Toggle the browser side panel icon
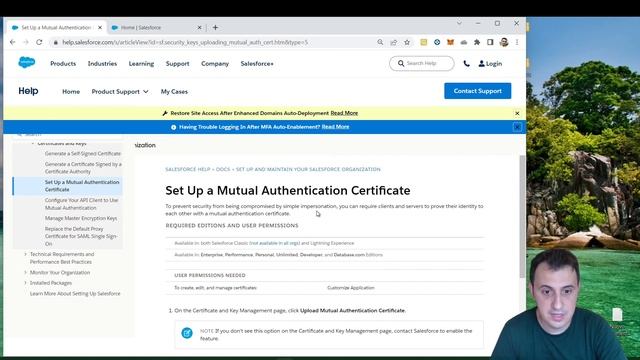 490,42
